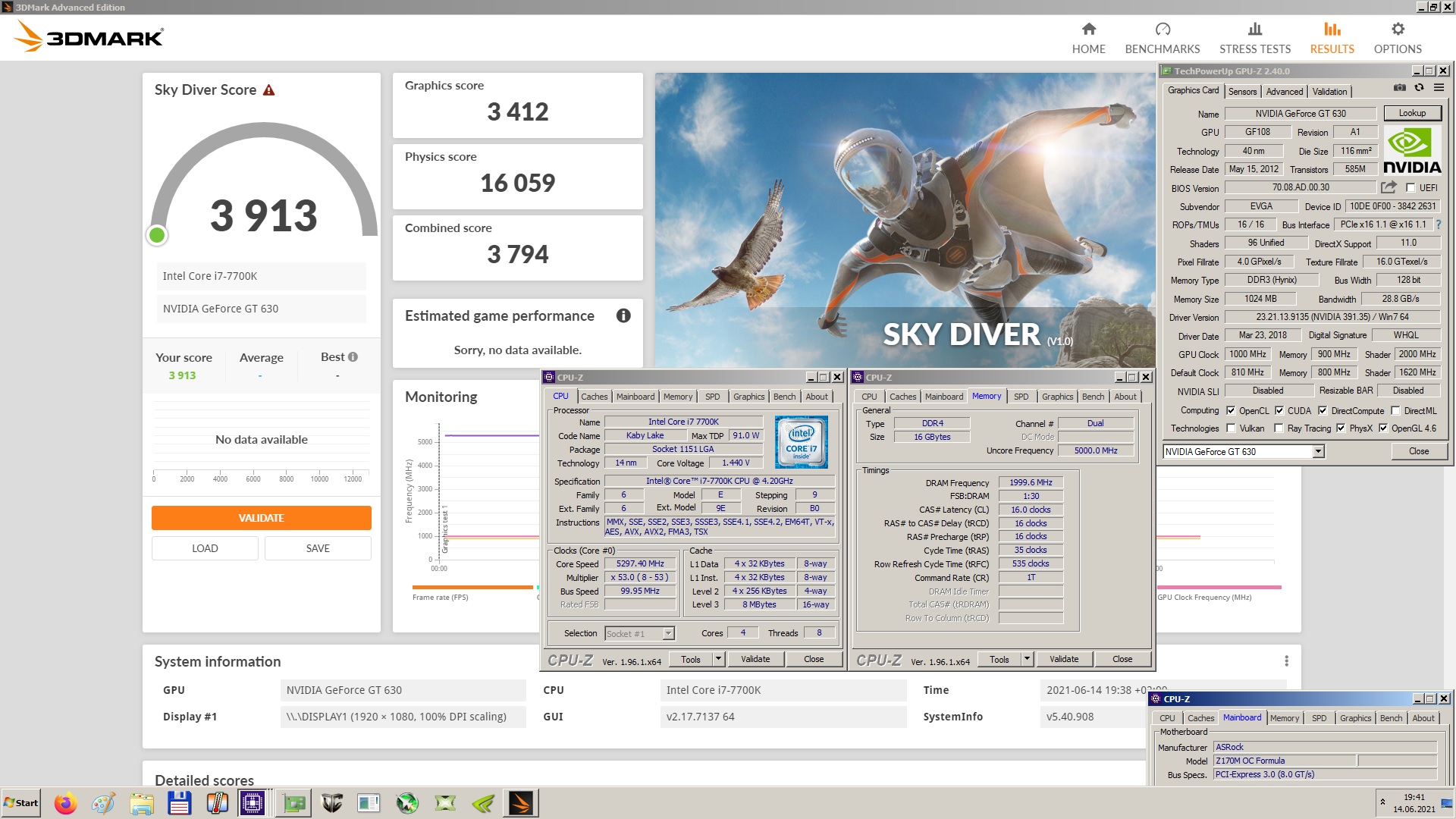Click the GPU-Z BIOS export share icon
Screen dimensions: 1456x819
pyautogui.click(x=1389, y=187)
